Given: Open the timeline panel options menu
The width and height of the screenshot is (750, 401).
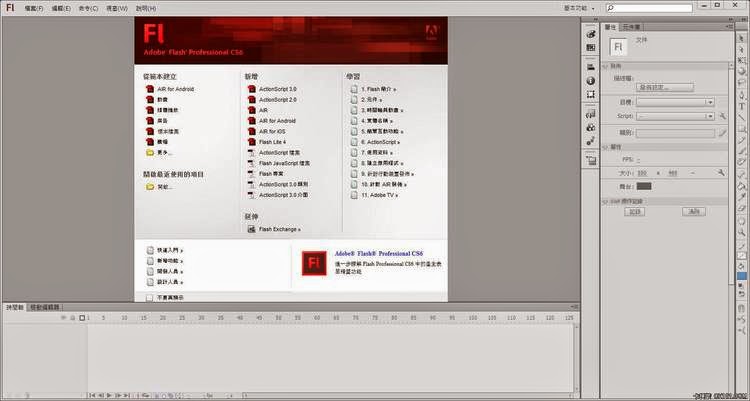Looking at the screenshot, I should click(574, 307).
